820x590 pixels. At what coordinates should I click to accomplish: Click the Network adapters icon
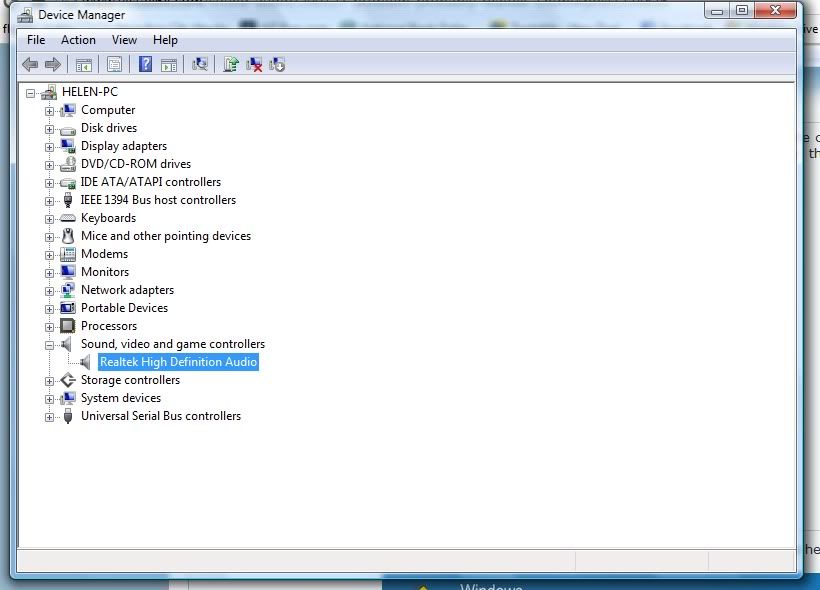[x=67, y=290]
